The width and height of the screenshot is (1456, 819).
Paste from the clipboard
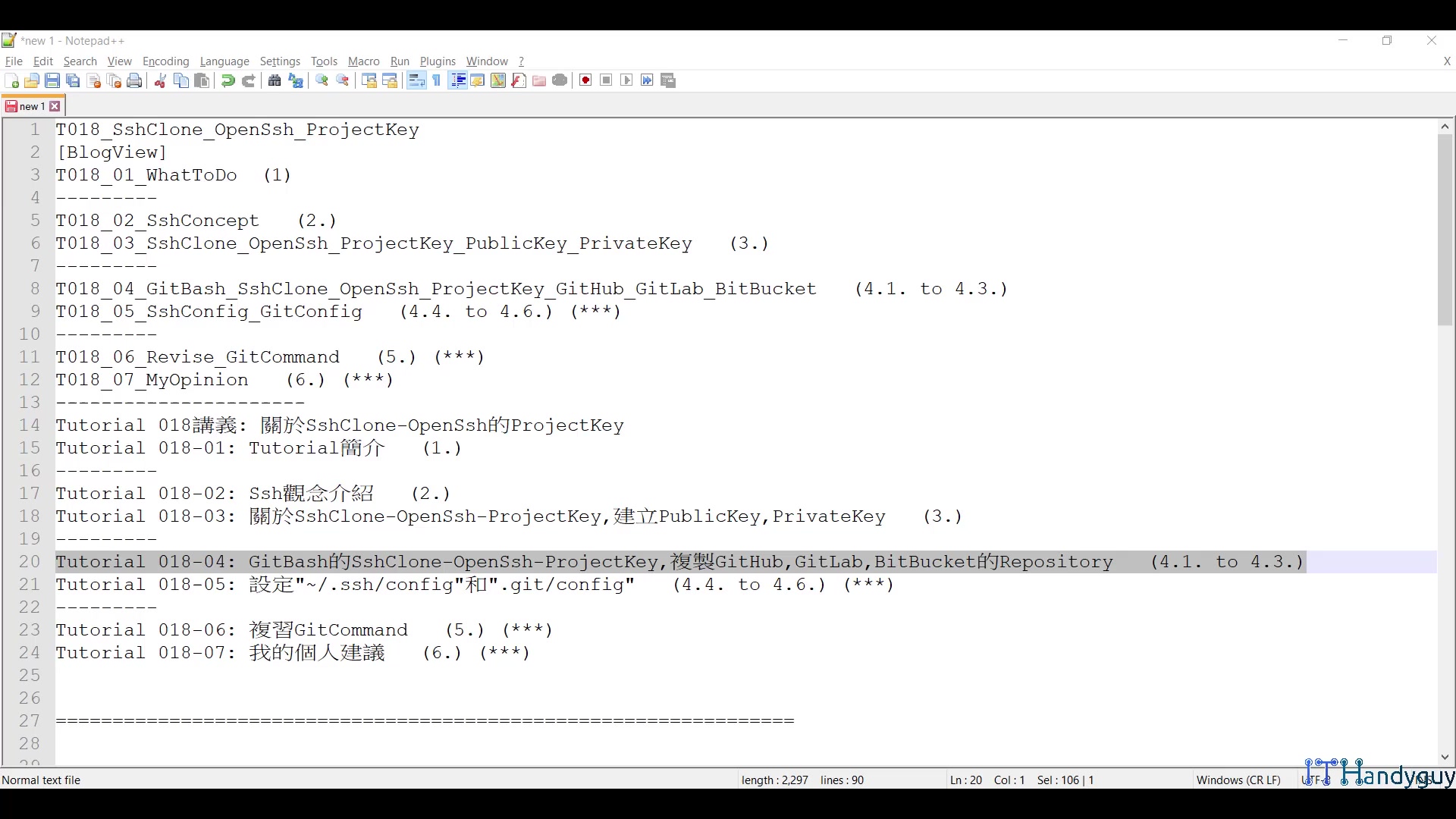pos(202,80)
